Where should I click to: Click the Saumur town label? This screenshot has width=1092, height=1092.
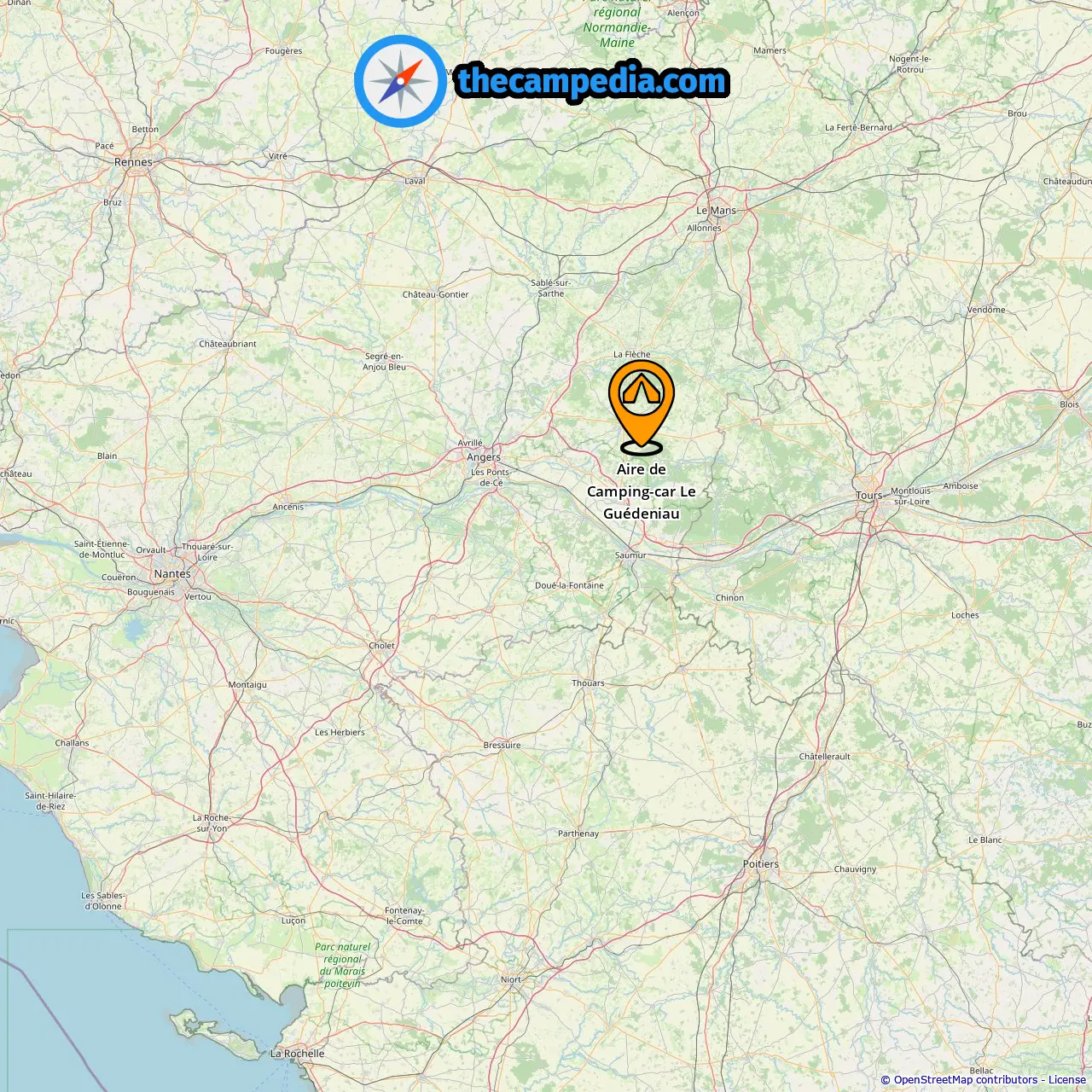coord(630,555)
